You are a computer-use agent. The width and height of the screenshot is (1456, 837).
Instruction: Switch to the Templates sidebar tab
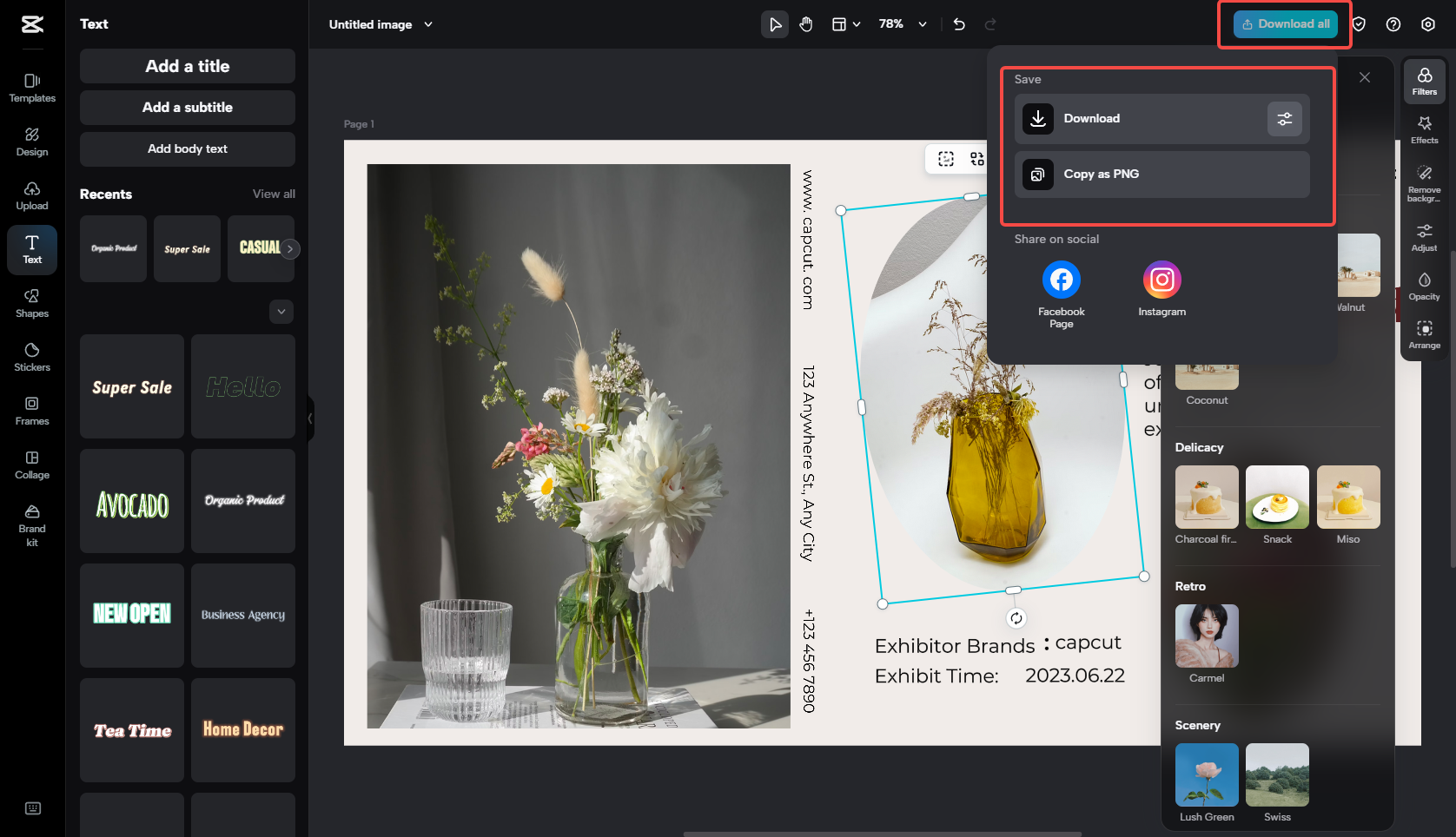(32, 87)
